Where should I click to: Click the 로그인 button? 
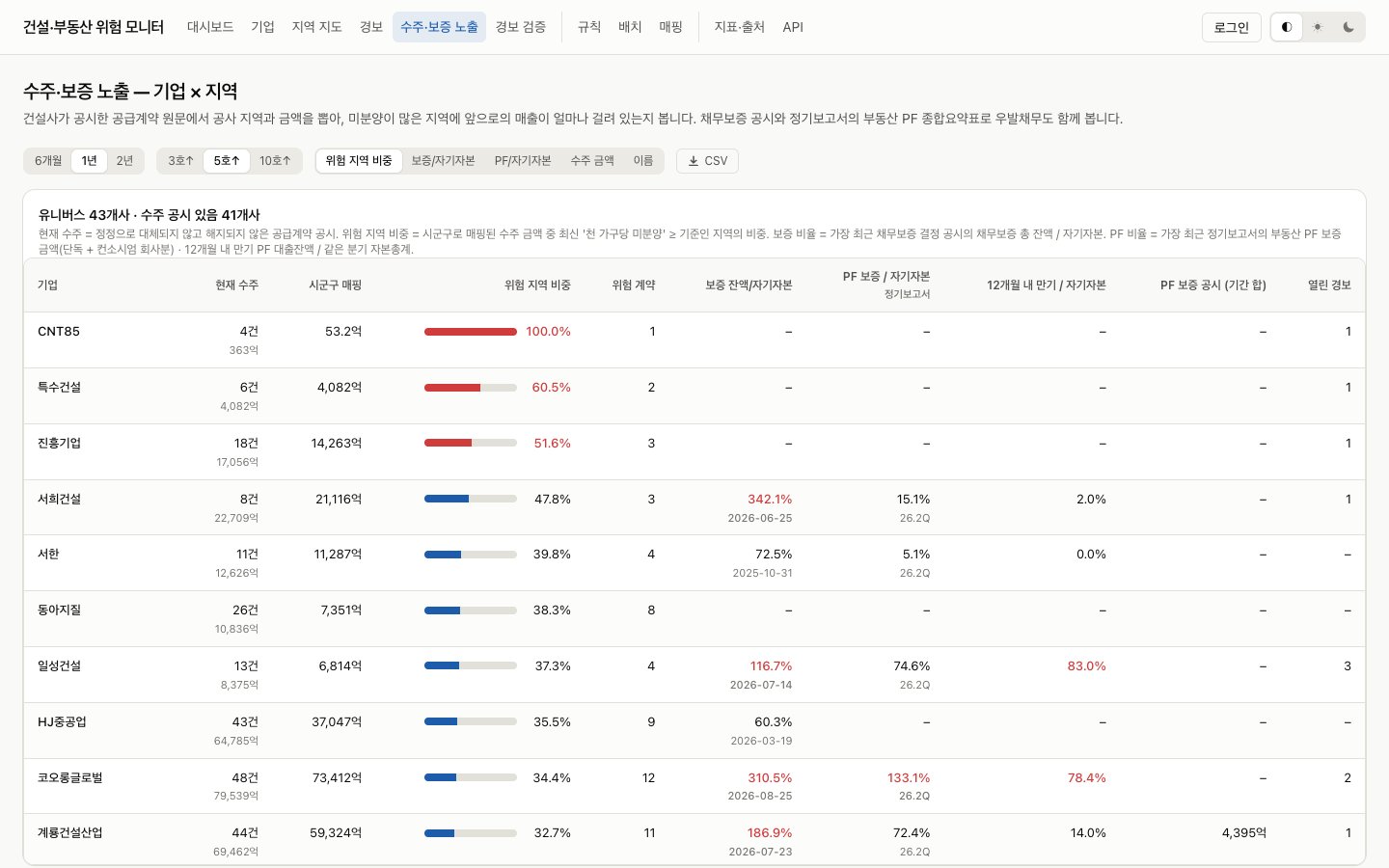pyautogui.click(x=1231, y=27)
